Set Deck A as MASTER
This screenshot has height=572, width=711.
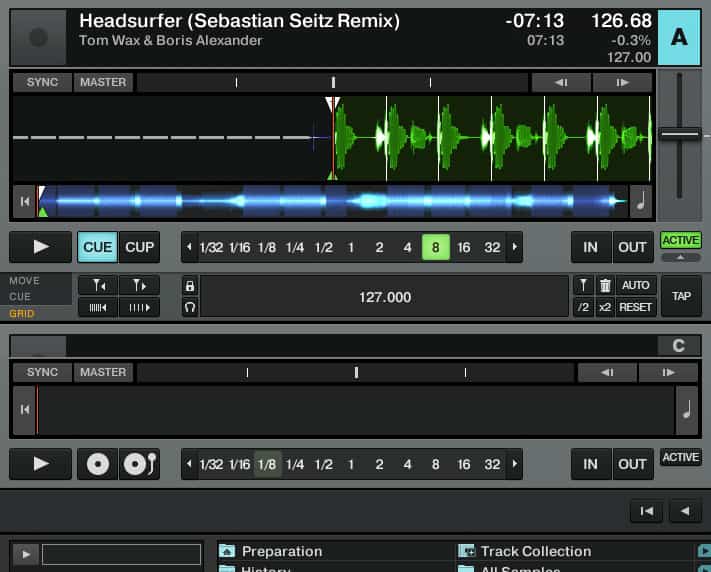(x=103, y=82)
